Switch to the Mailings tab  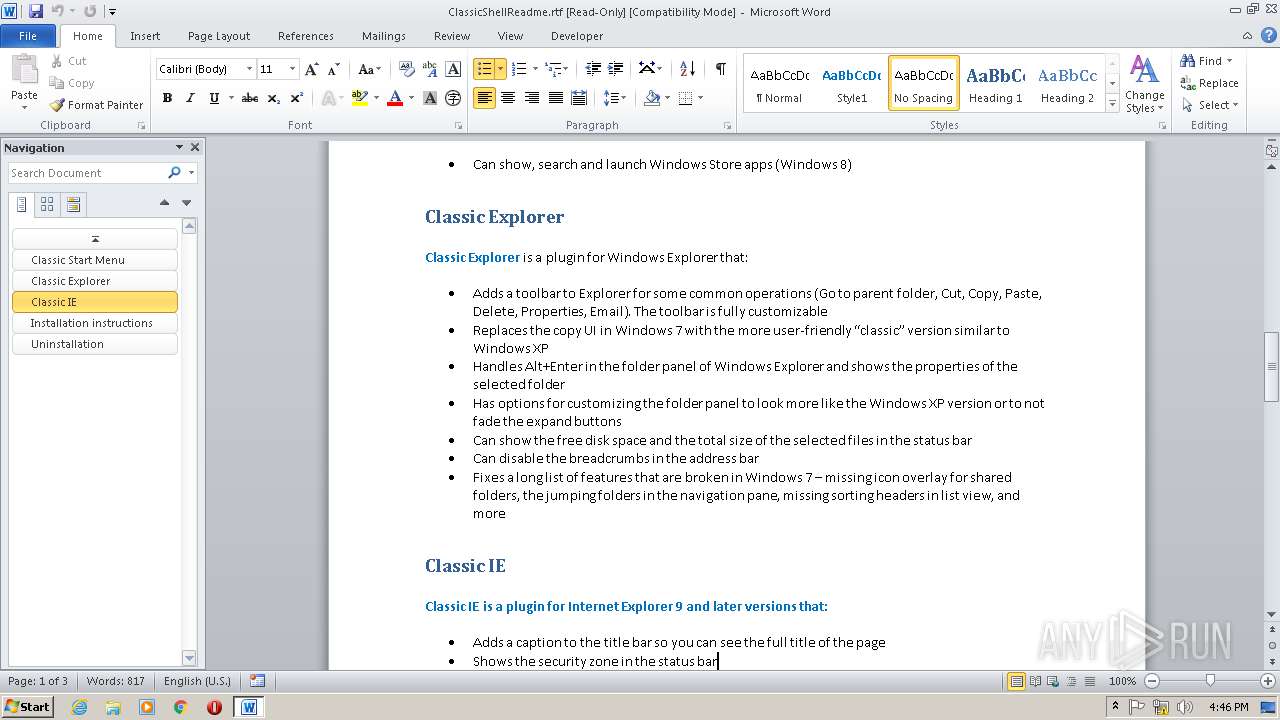pos(384,36)
